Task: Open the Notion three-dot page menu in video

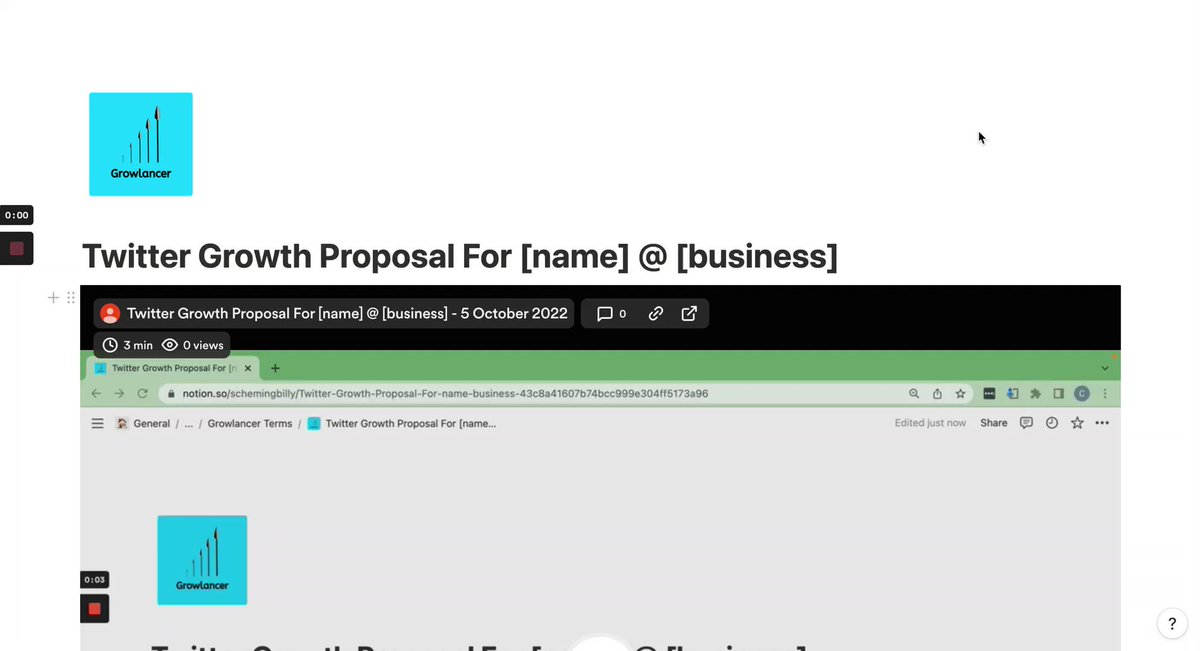Action: 1102,423
